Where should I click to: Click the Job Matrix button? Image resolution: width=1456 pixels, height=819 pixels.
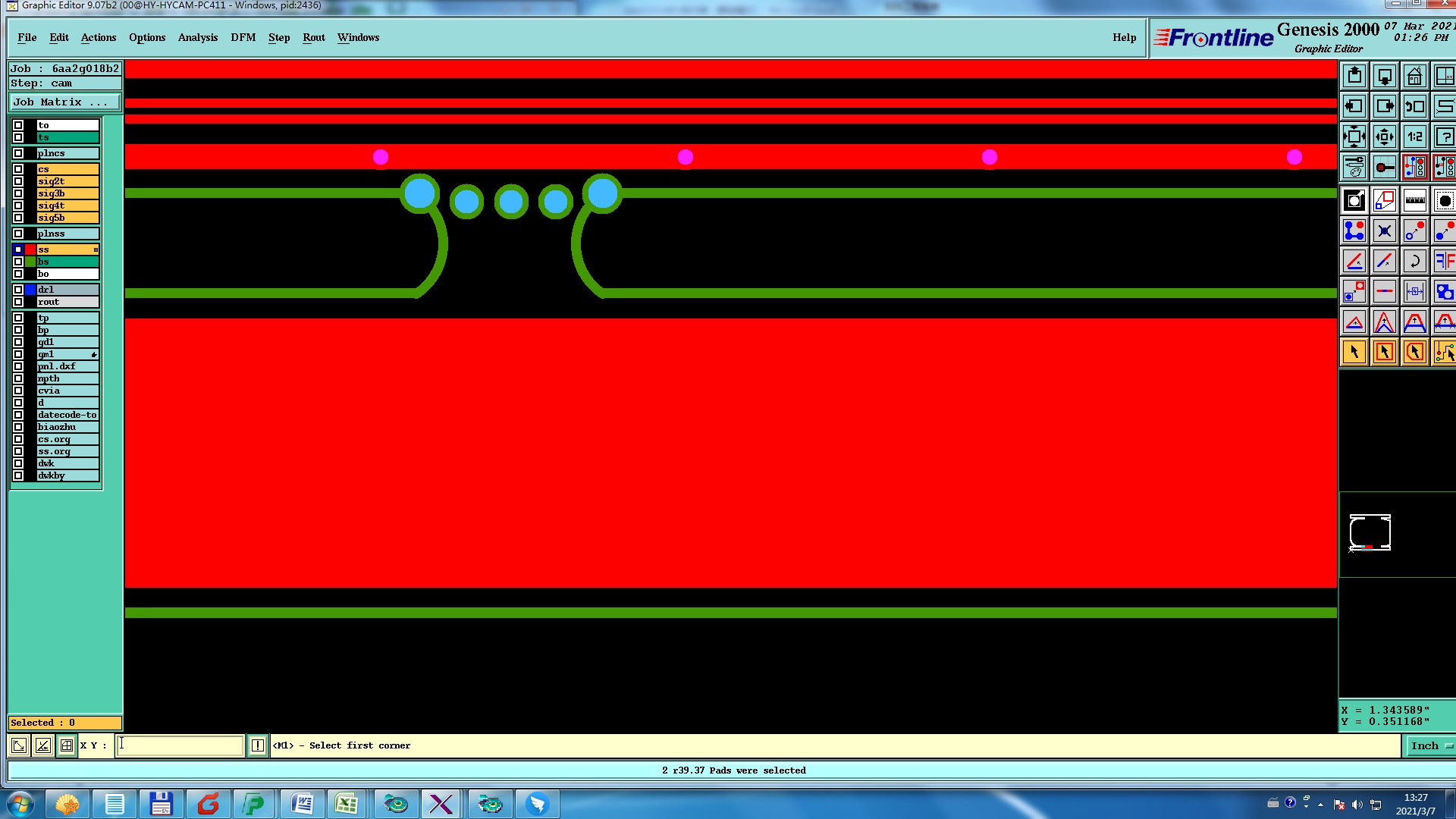point(65,102)
